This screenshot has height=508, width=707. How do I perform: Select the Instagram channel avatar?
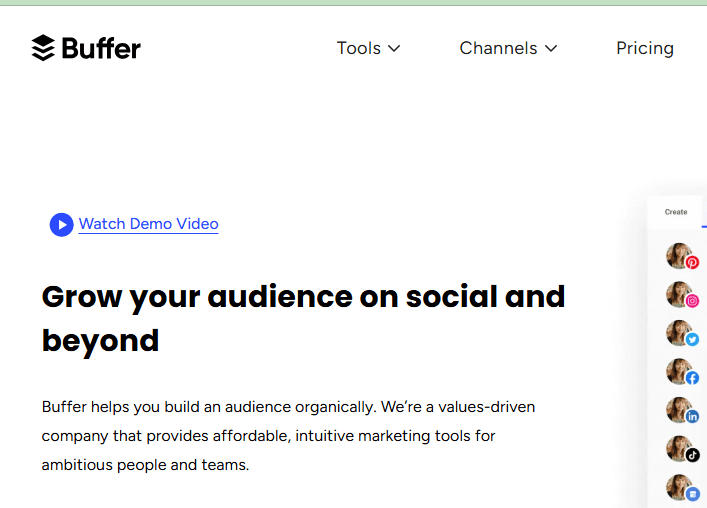tap(682, 295)
